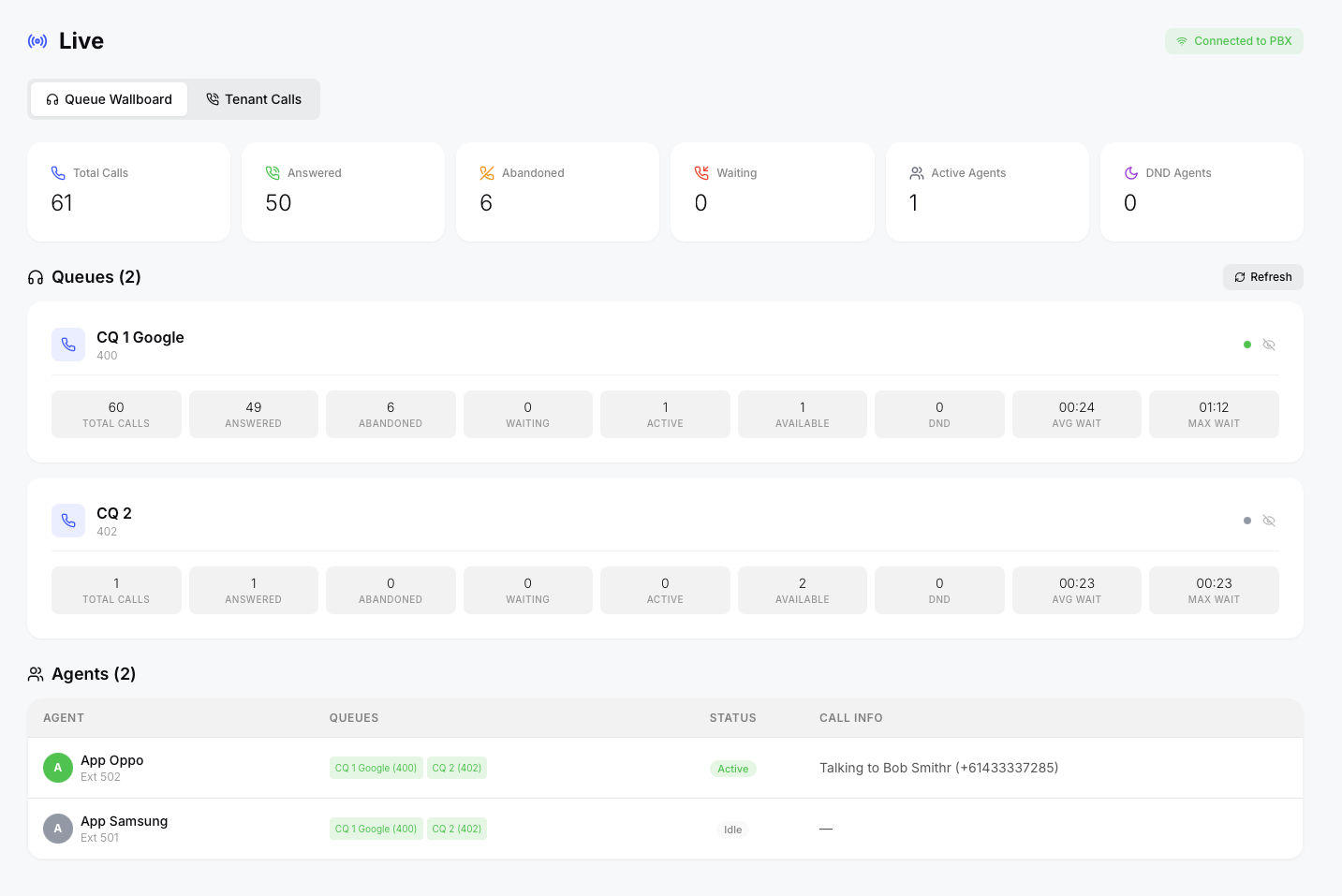
Task: Click the CQ 1 Google phone icon
Action: [68, 345]
